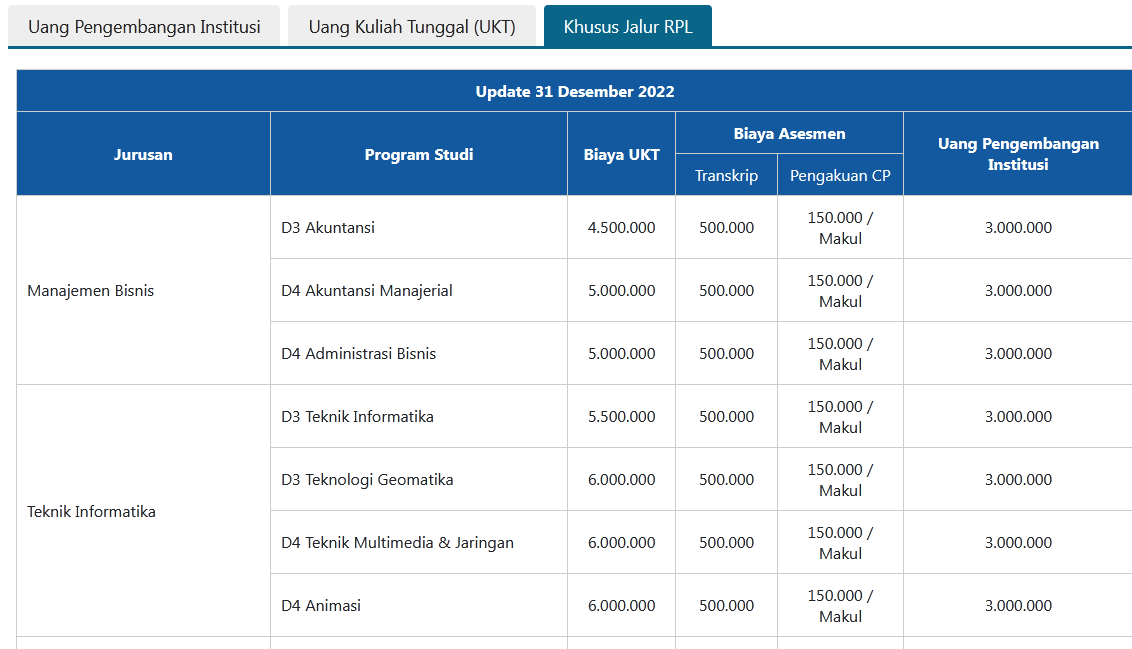Click the Jurusan column header
The image size is (1132, 649).
tap(142, 153)
